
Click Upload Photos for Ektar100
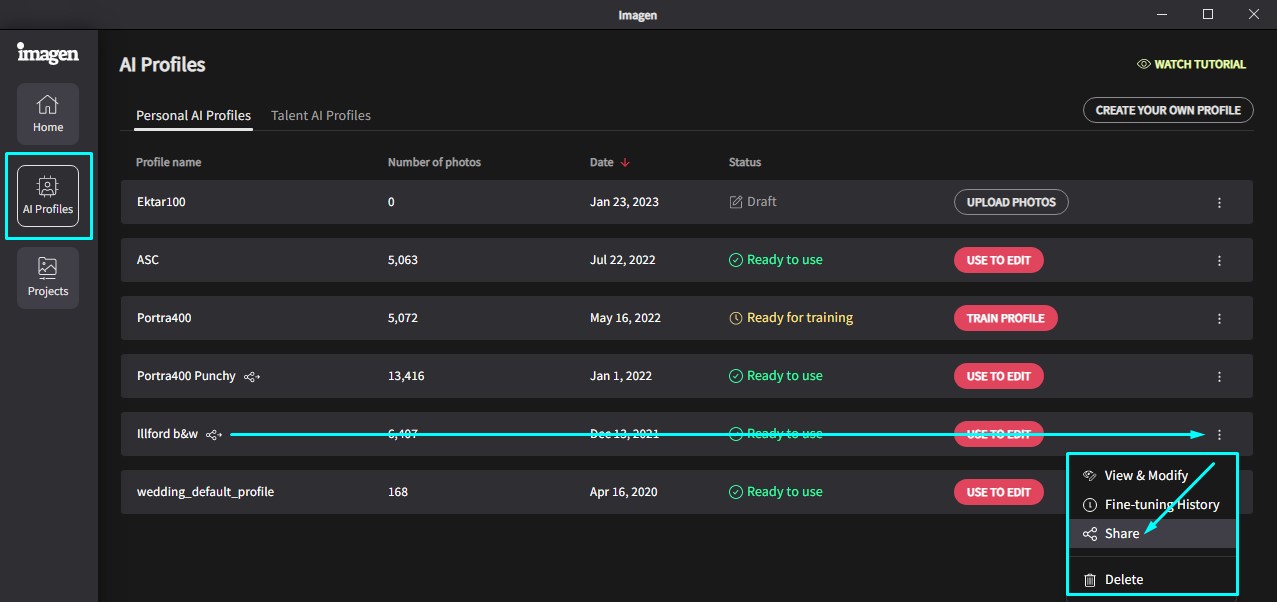1011,202
